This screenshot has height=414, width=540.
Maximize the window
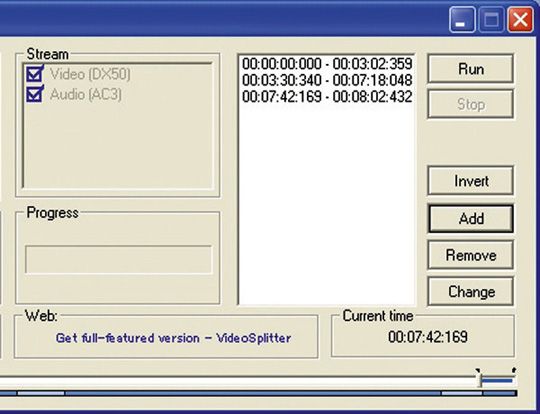click(491, 20)
